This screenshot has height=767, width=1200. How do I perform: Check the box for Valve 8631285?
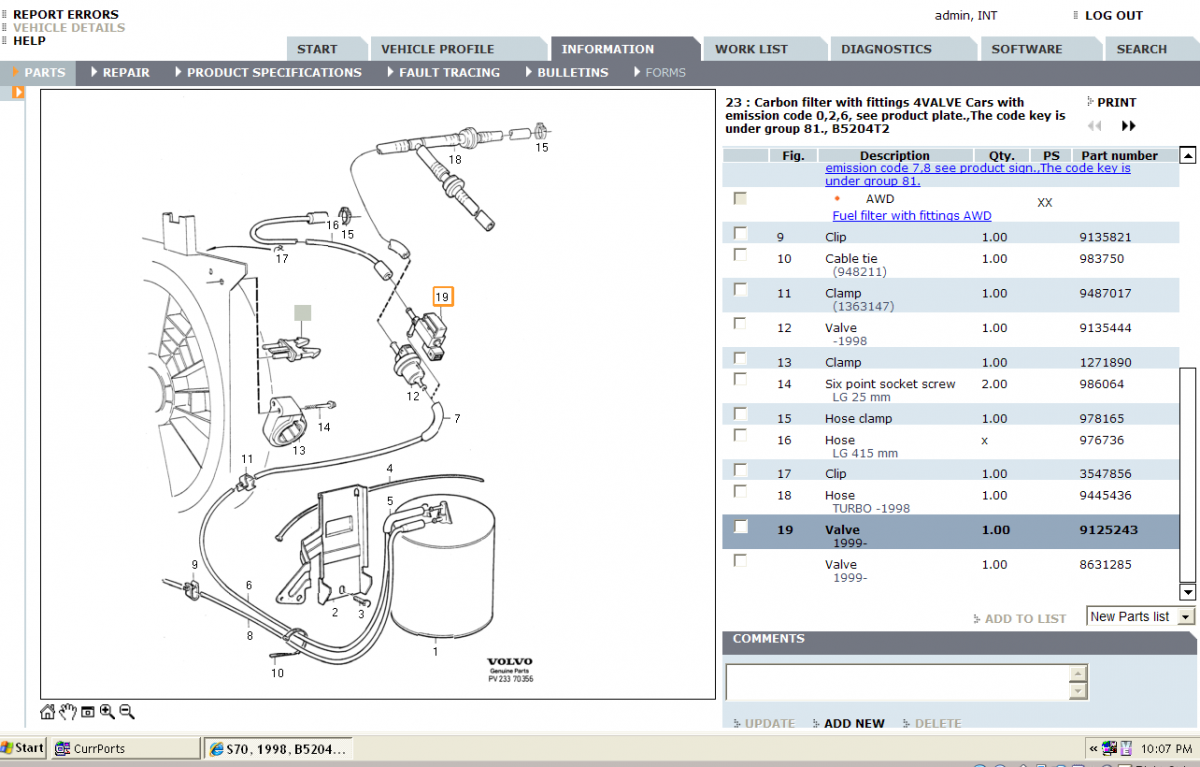point(740,561)
